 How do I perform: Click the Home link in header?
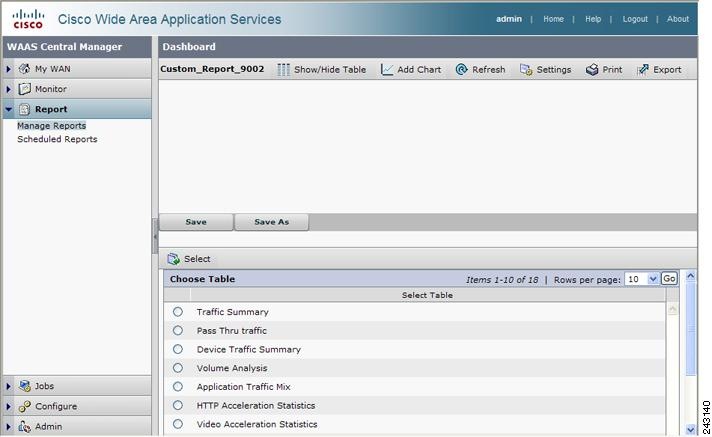553,19
